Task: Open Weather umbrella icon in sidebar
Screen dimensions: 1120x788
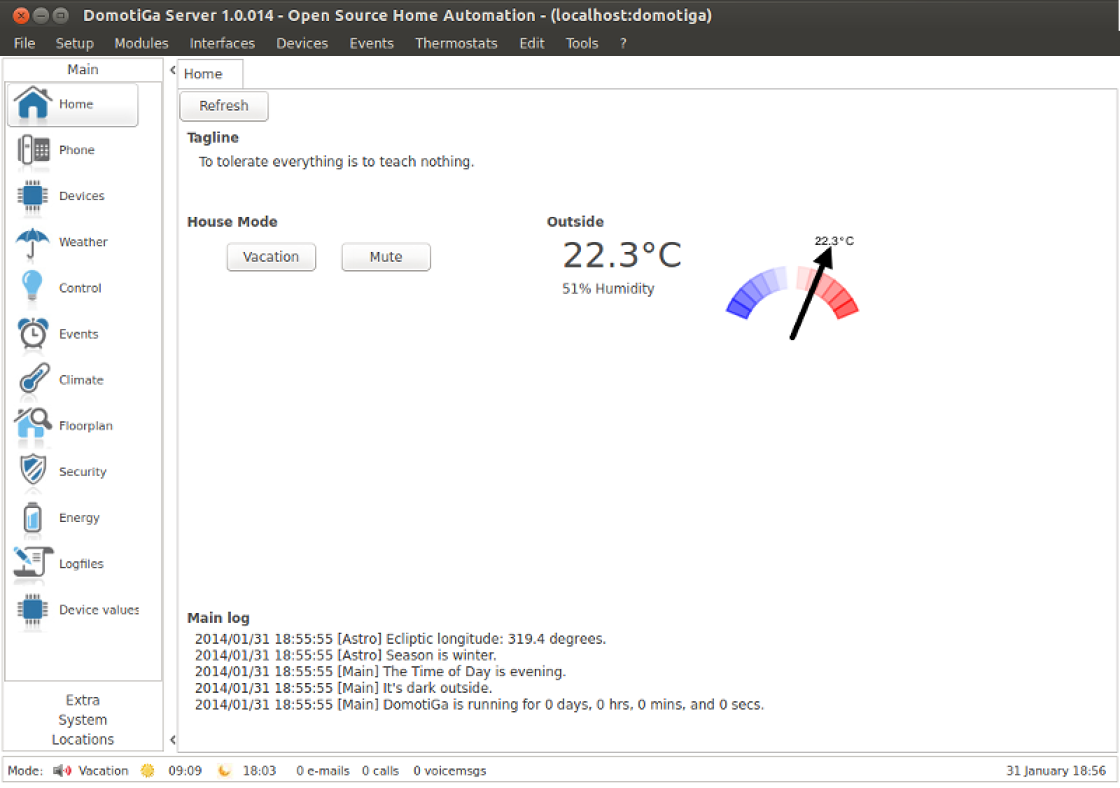Action: click(33, 242)
